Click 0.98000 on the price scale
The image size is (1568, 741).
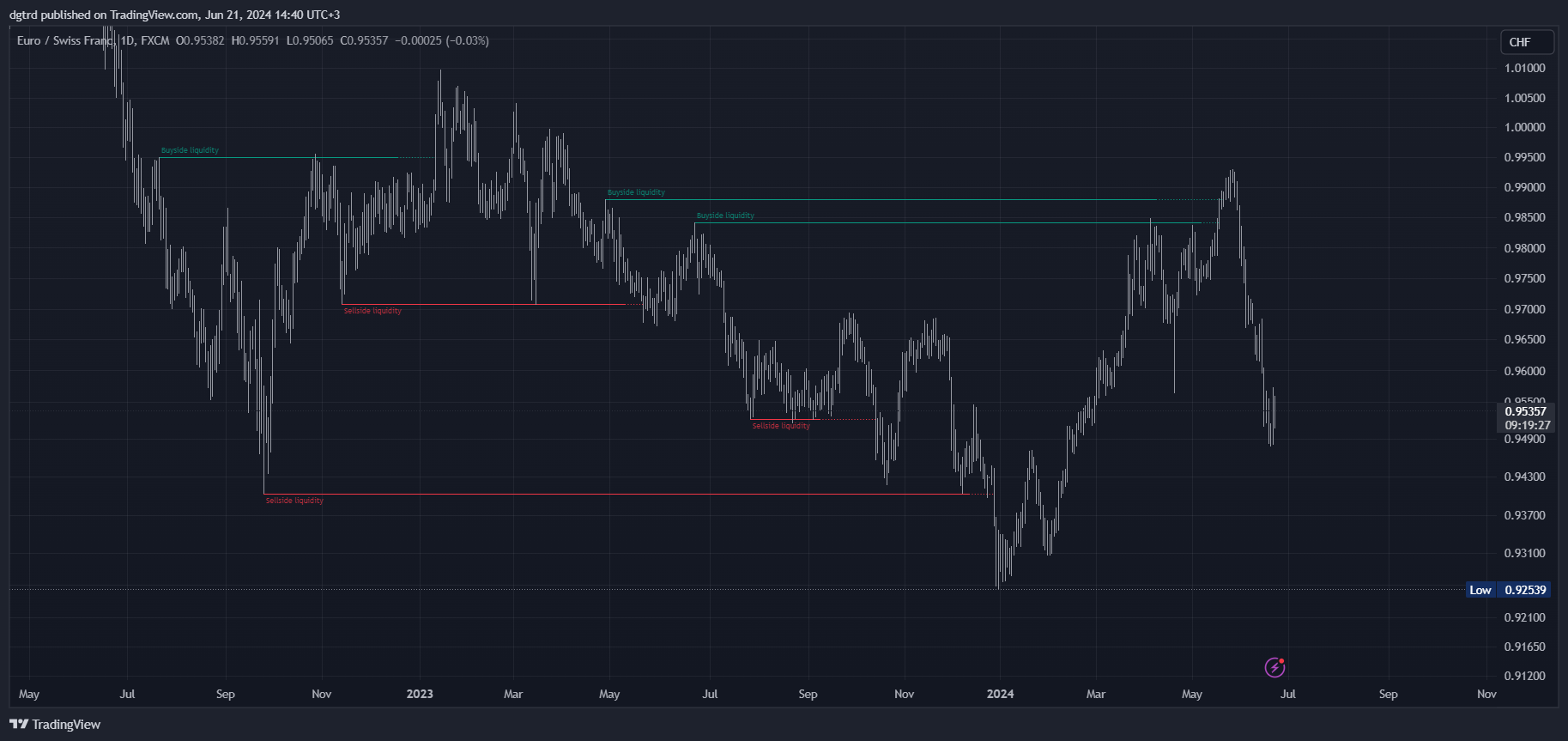[1525, 248]
